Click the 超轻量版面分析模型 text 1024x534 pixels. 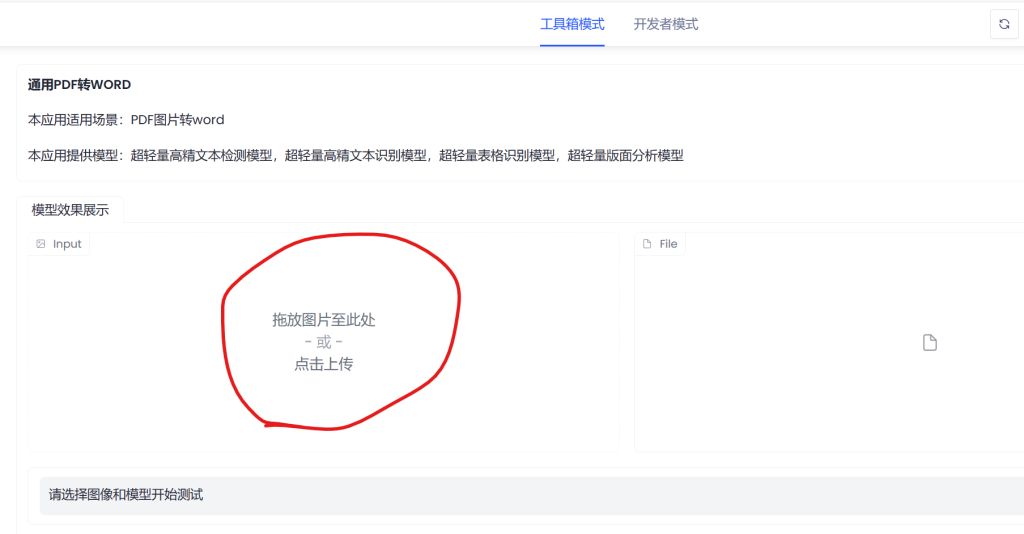pos(625,155)
